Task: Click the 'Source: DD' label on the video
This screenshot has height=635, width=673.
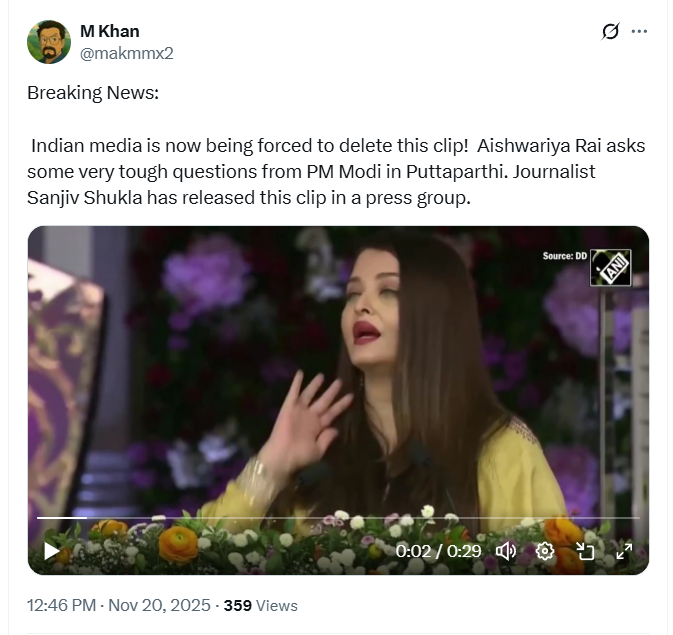Action: [564, 256]
